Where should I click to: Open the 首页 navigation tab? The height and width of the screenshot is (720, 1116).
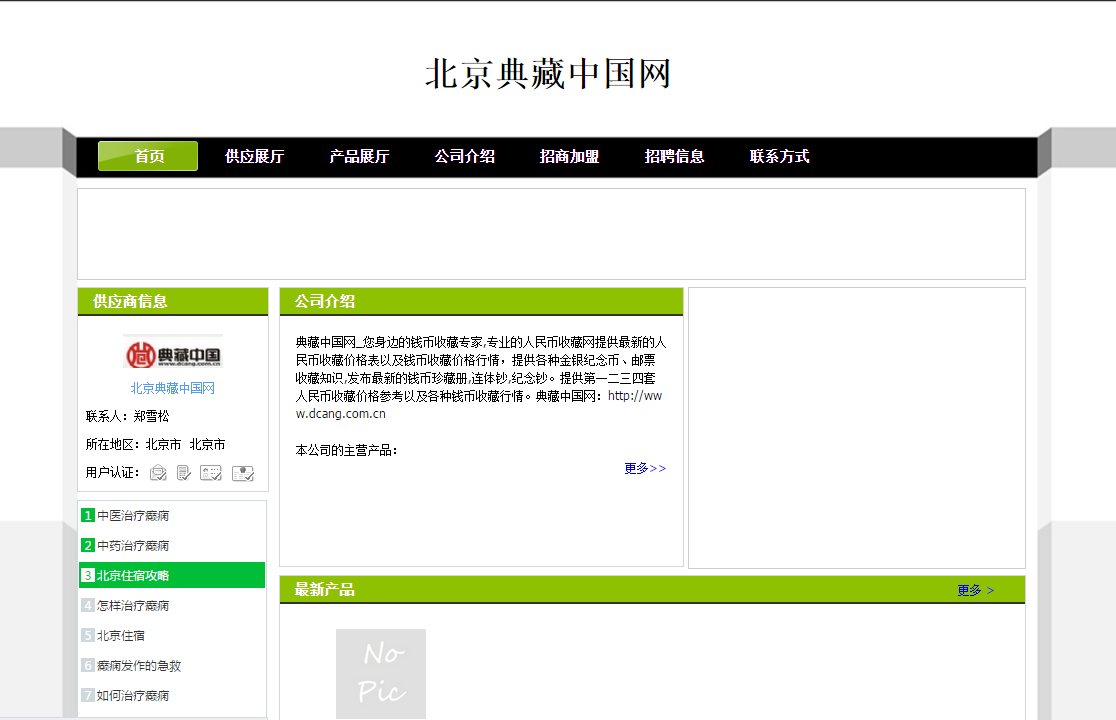(148, 156)
